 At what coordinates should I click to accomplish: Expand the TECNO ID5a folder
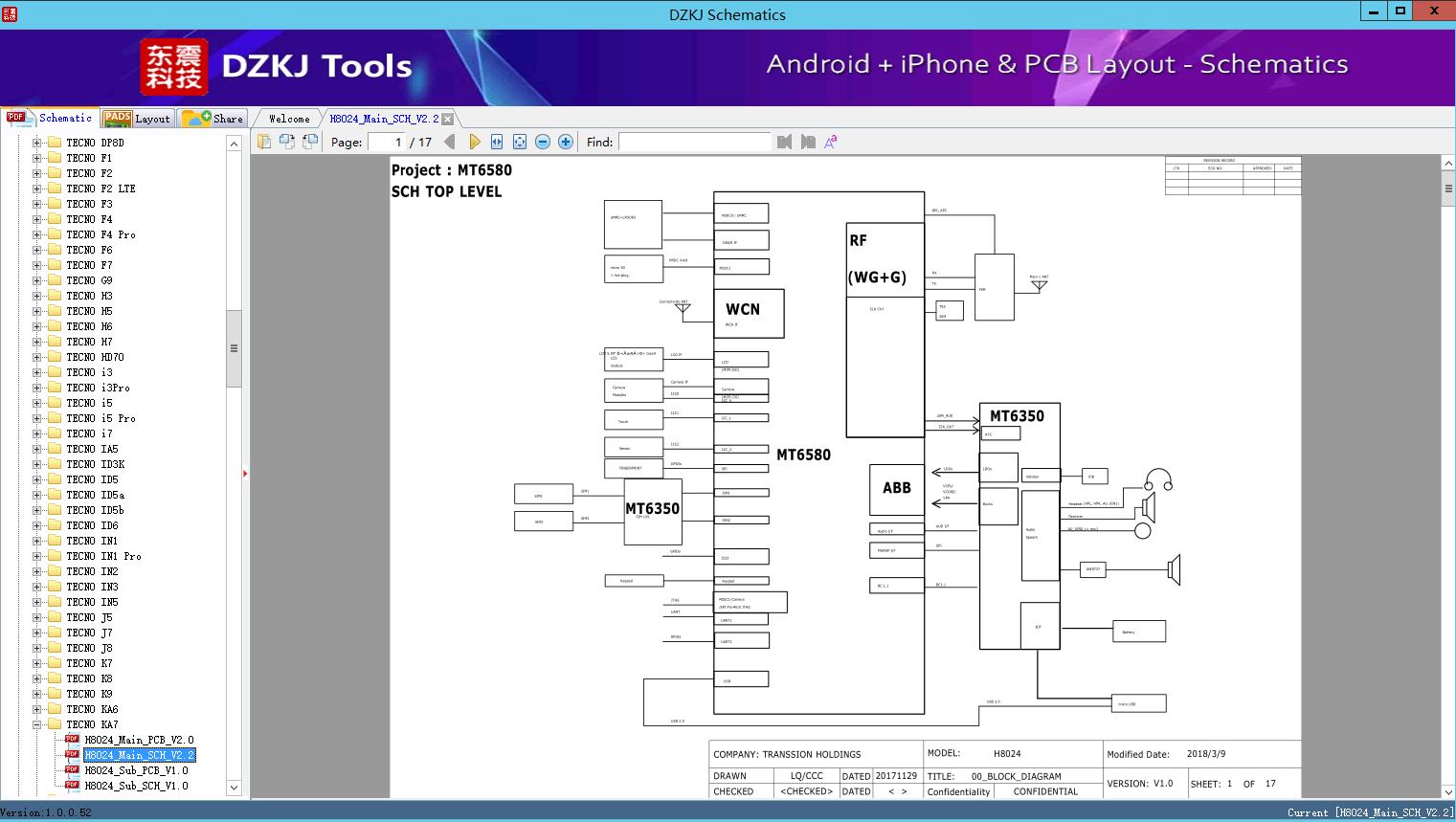point(37,495)
